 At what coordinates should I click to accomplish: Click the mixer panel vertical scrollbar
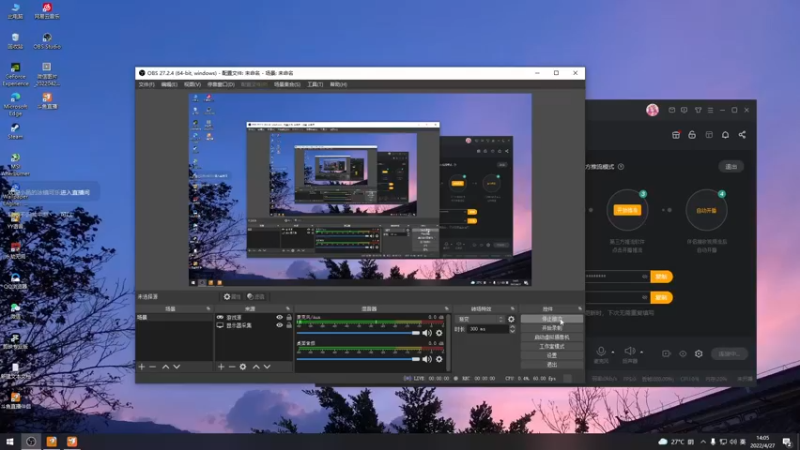[448, 342]
